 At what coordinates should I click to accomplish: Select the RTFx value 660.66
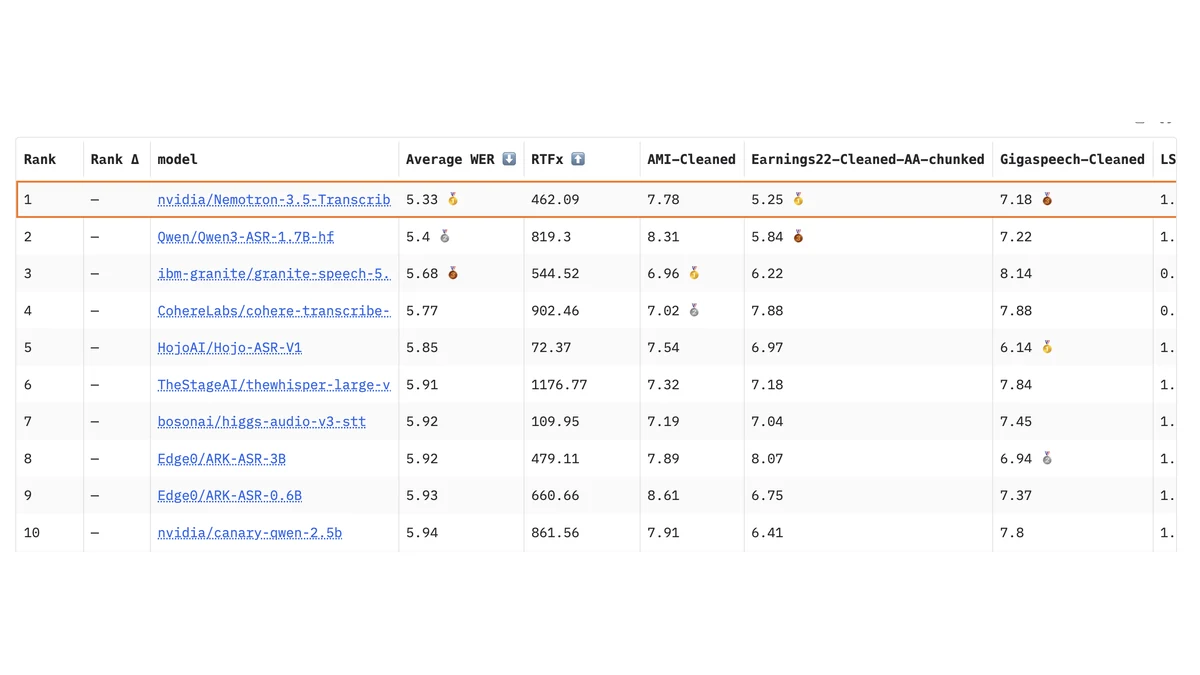[555, 495]
